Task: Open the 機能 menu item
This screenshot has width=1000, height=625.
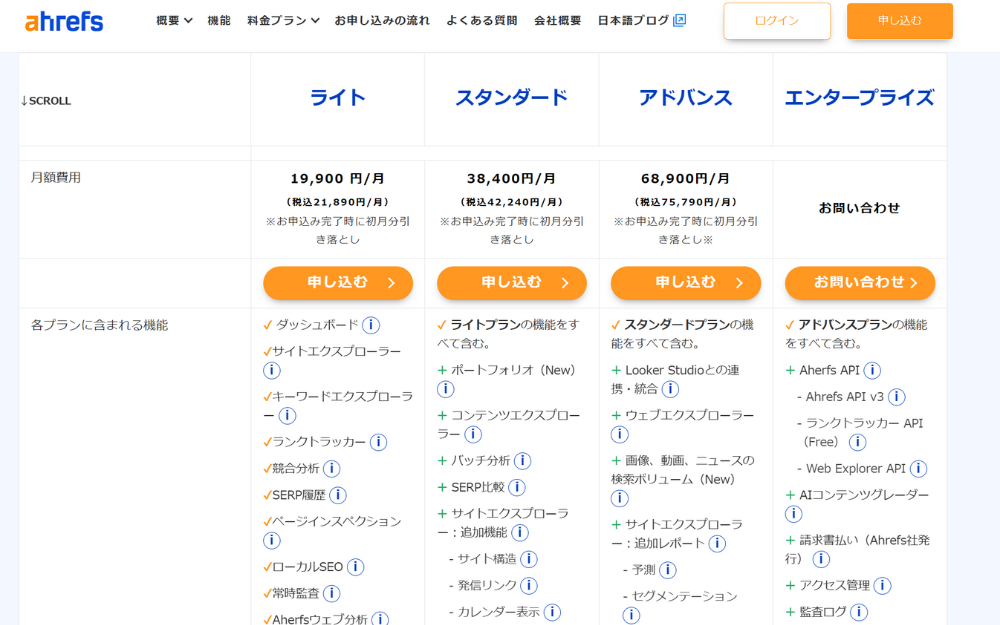Action: (219, 20)
